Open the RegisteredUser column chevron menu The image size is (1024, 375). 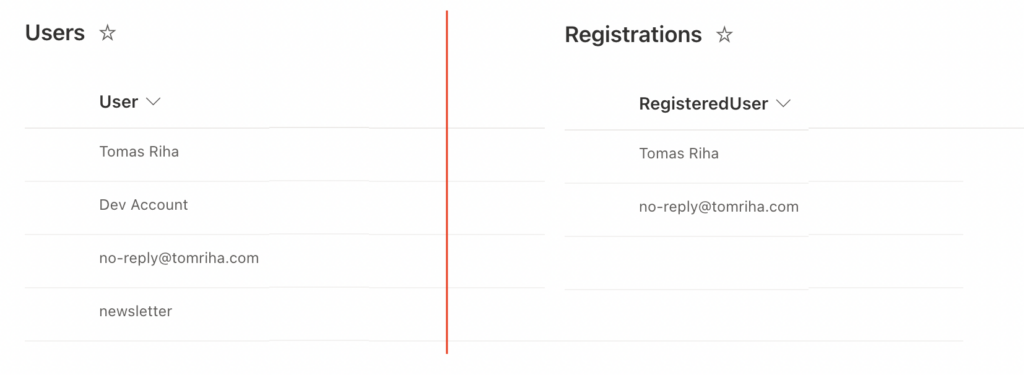[783, 104]
